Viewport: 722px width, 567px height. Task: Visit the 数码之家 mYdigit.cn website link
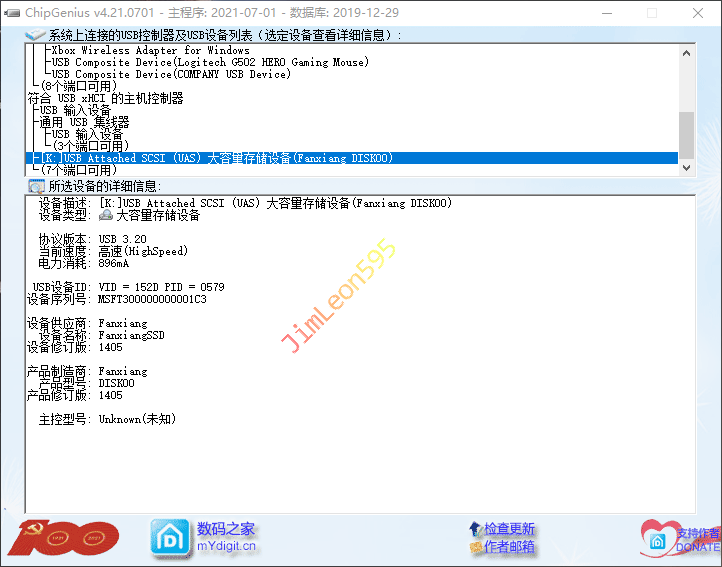click(x=226, y=537)
